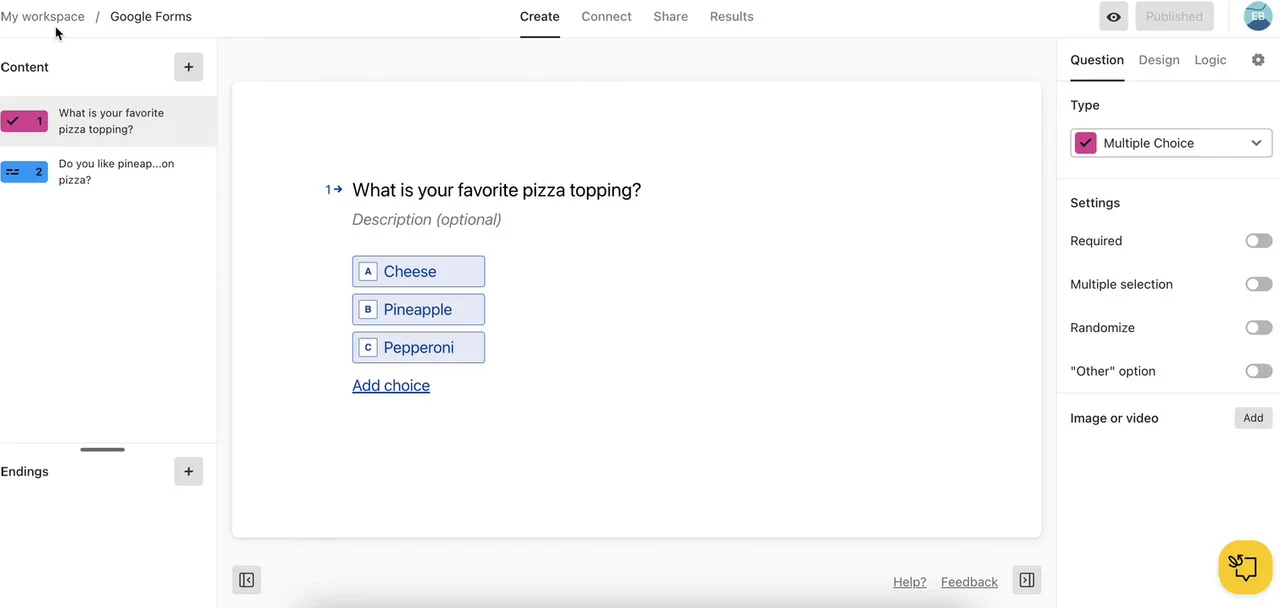Click the Add choice link
1280x608 pixels.
tap(391, 386)
